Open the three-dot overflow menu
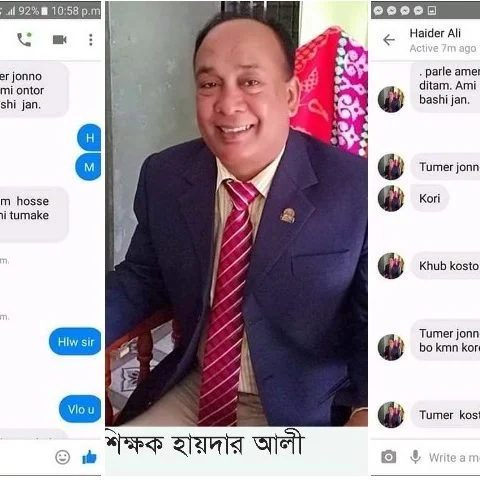480x483 pixels. point(91,40)
